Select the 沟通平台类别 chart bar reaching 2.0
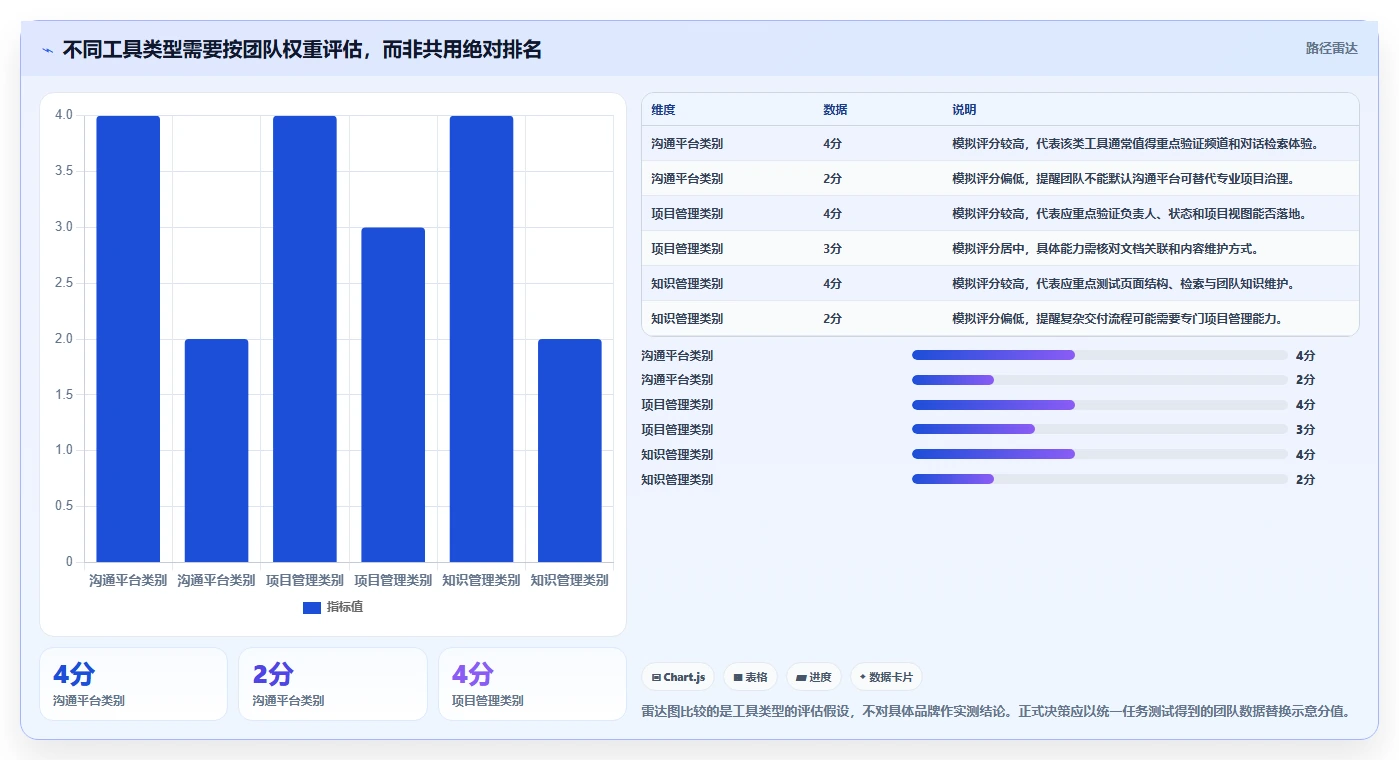Image resolution: width=1399 pixels, height=760 pixels. point(216,450)
